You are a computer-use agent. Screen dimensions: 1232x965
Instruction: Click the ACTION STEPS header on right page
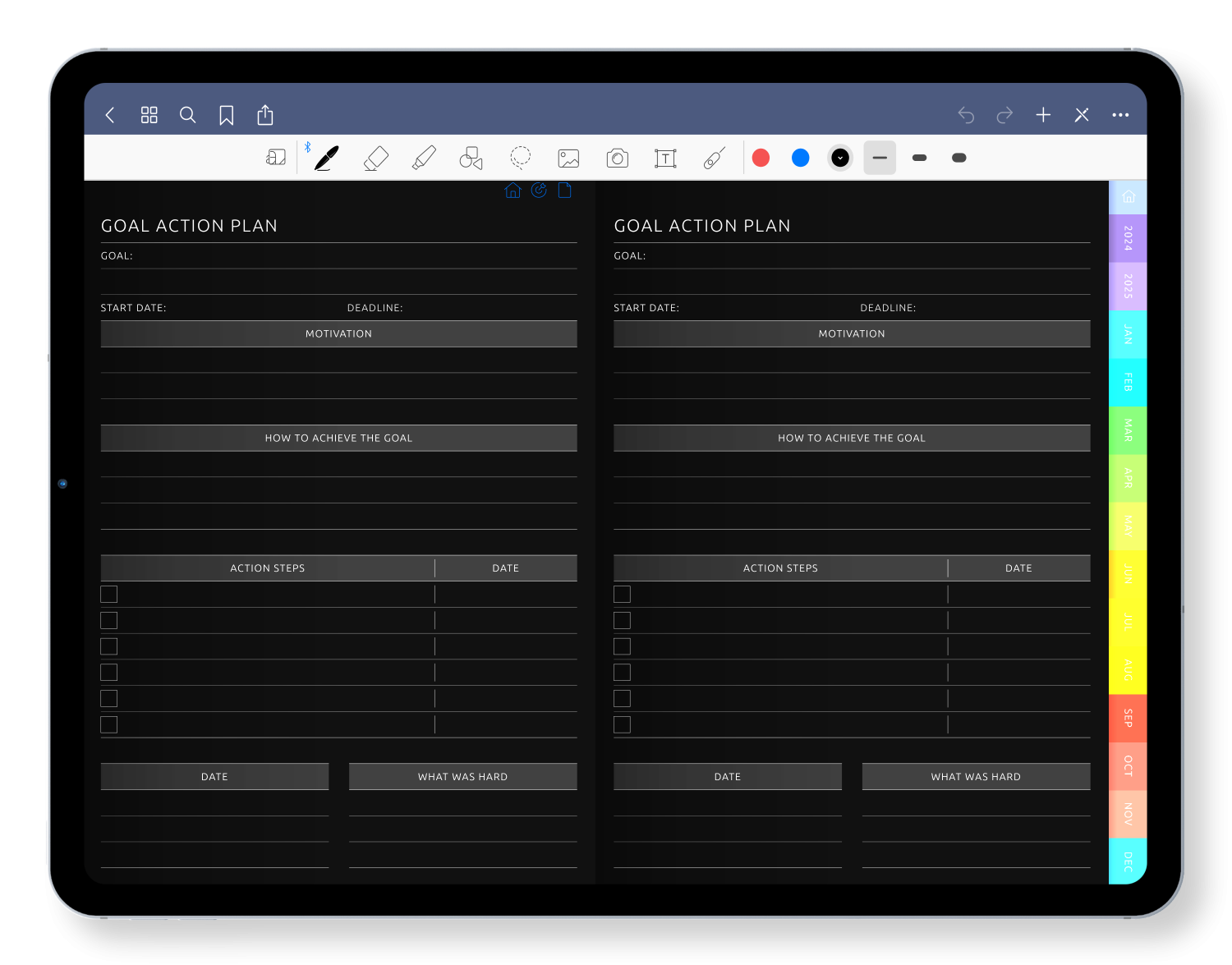click(x=780, y=568)
